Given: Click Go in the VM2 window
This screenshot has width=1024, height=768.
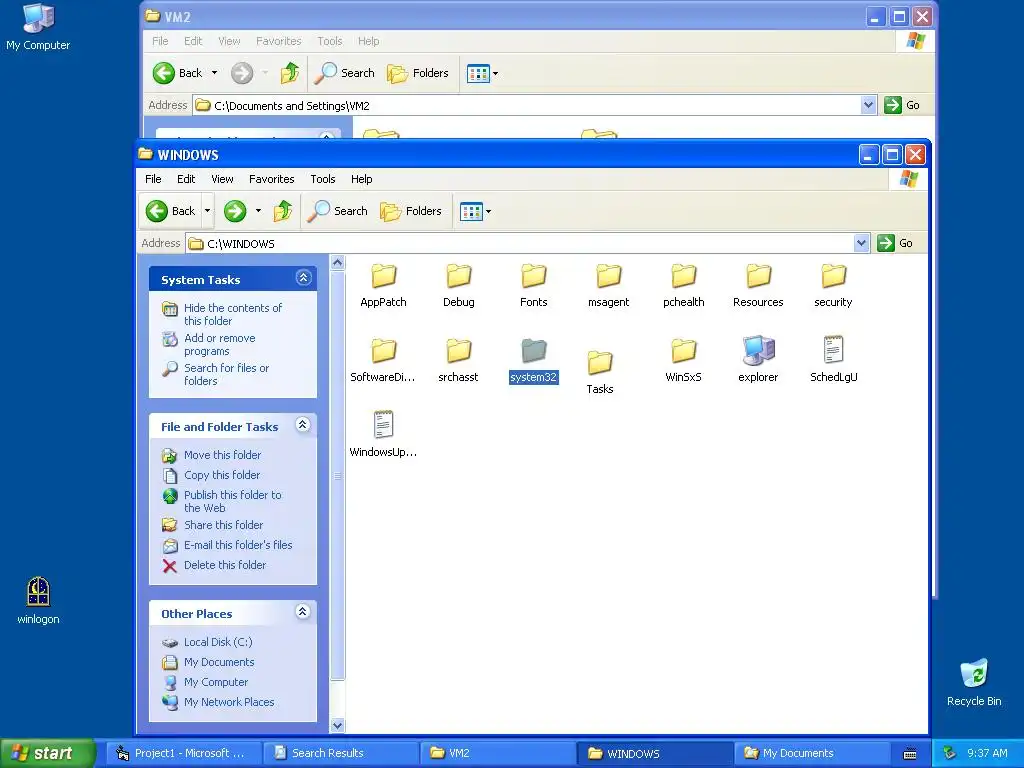Looking at the screenshot, I should pyautogui.click(x=903, y=105).
